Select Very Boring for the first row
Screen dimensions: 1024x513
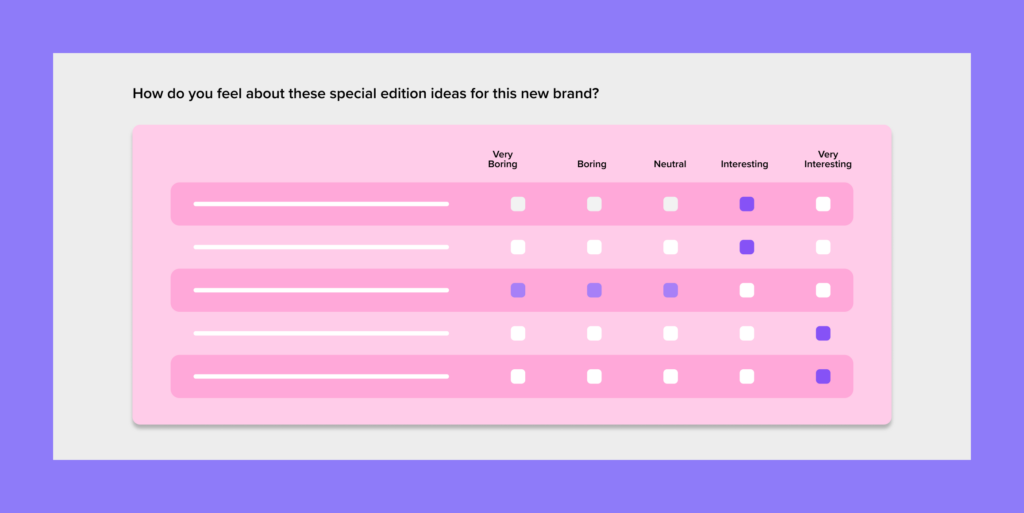518,204
